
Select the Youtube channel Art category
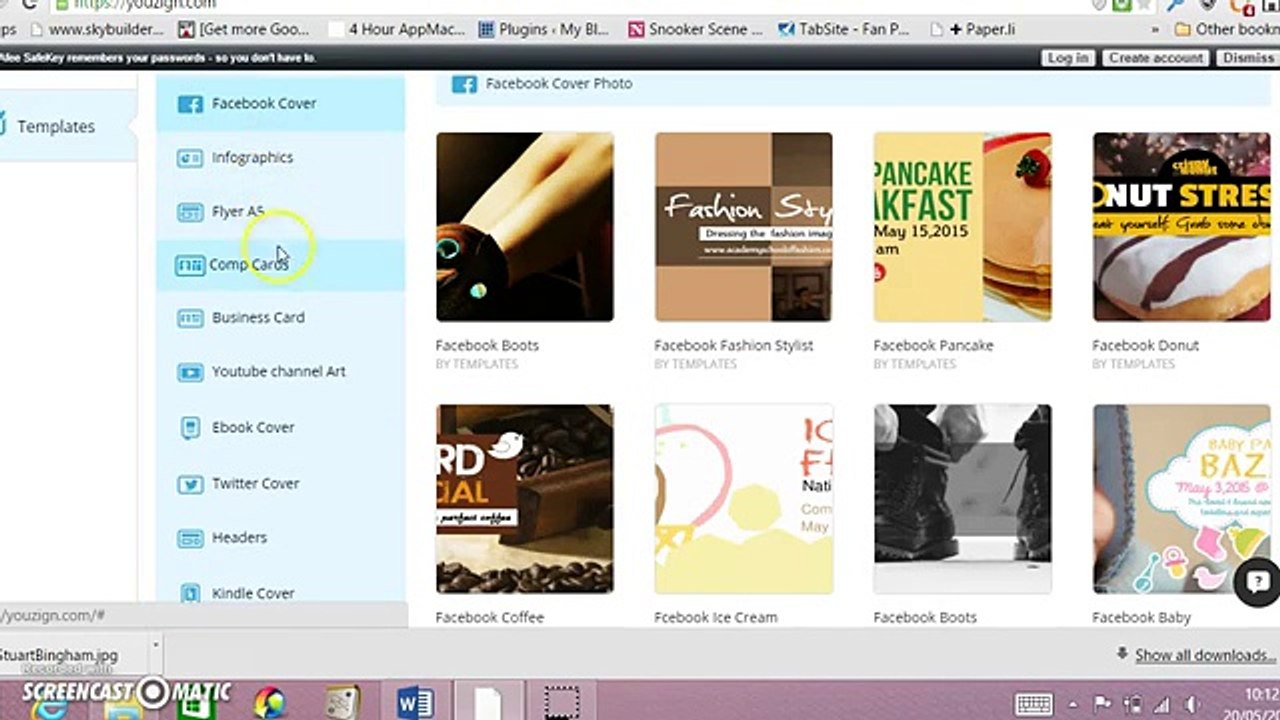coord(281,372)
